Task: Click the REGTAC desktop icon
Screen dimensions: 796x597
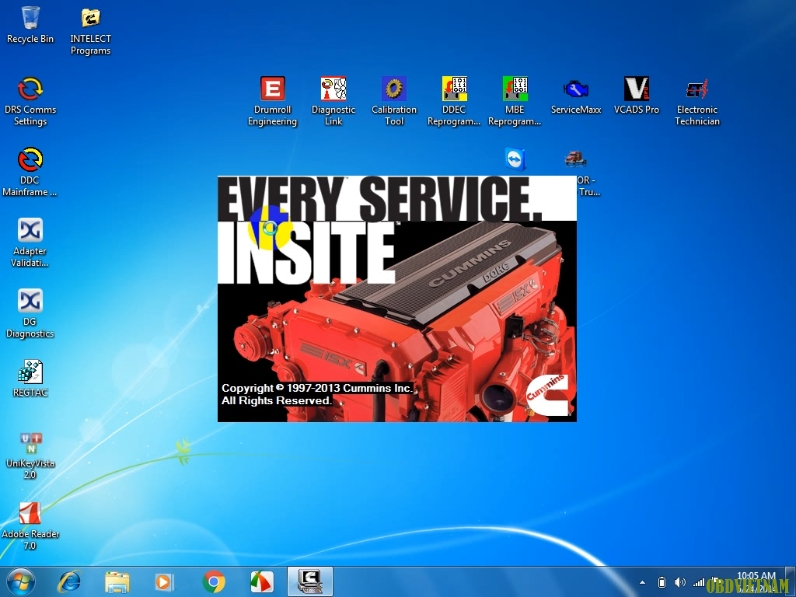Action: point(30,378)
